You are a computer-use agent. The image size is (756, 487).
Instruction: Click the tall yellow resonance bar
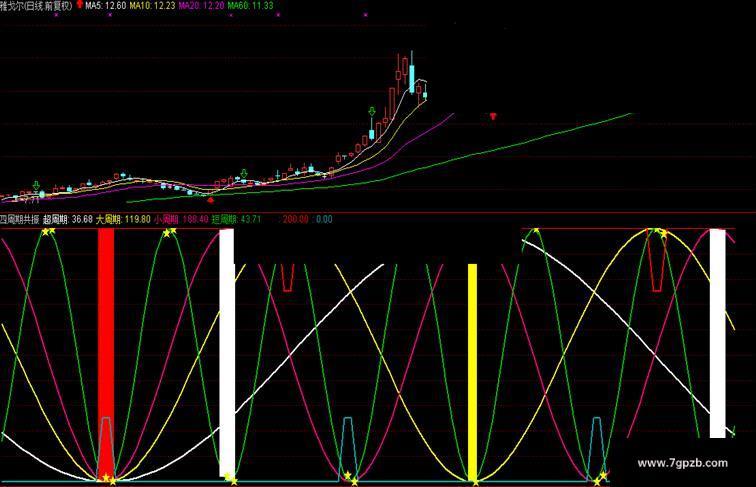click(x=472, y=372)
